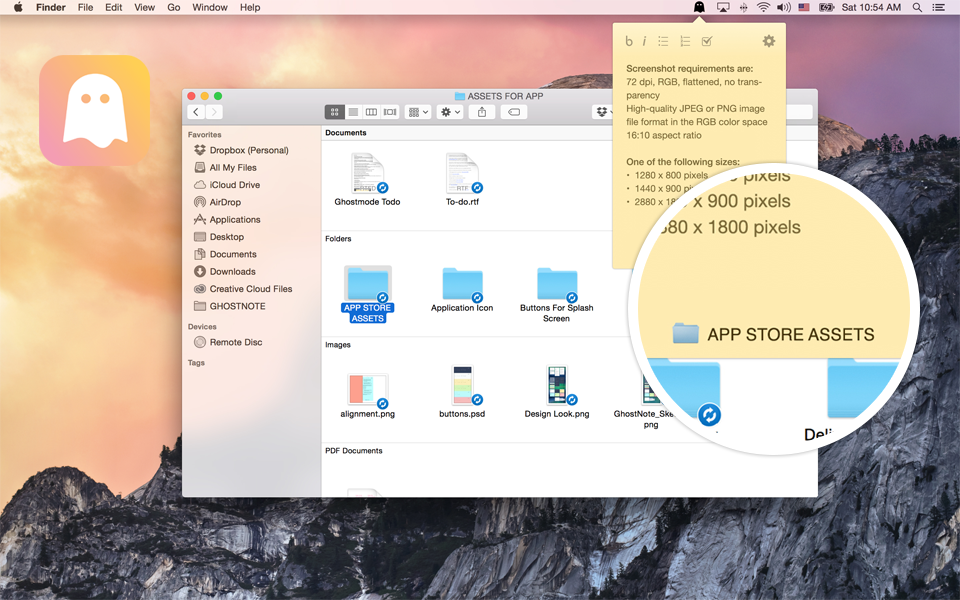Open the Action gear dropdown menu

point(450,112)
